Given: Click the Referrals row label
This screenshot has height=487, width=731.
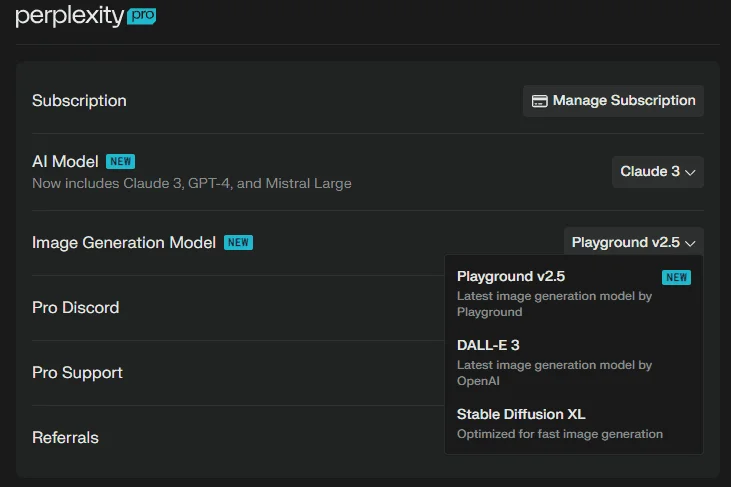Looking at the screenshot, I should (65, 438).
